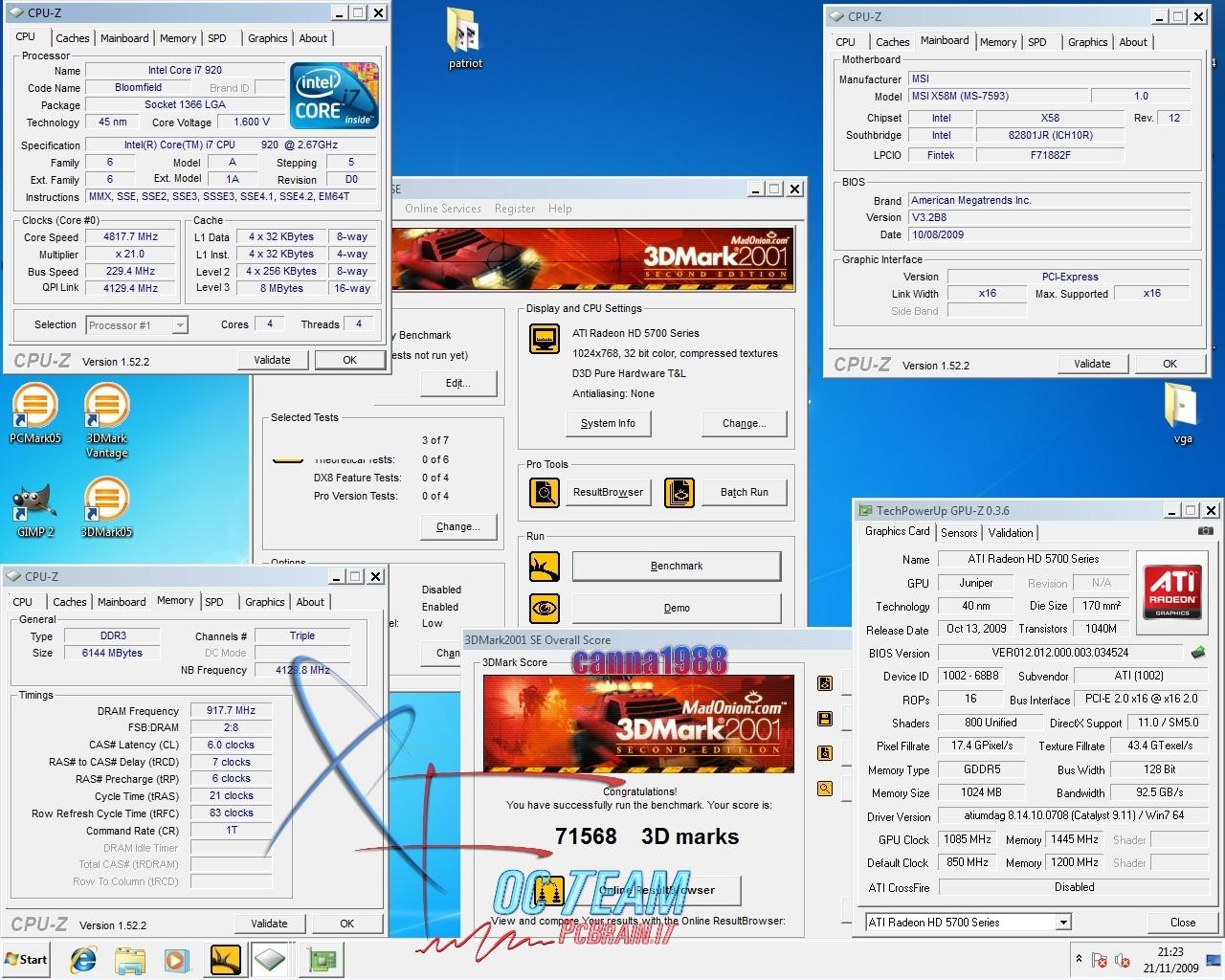This screenshot has height=980, width=1225.
Task: Open the patriot folder on the desktop
Action: point(465,38)
